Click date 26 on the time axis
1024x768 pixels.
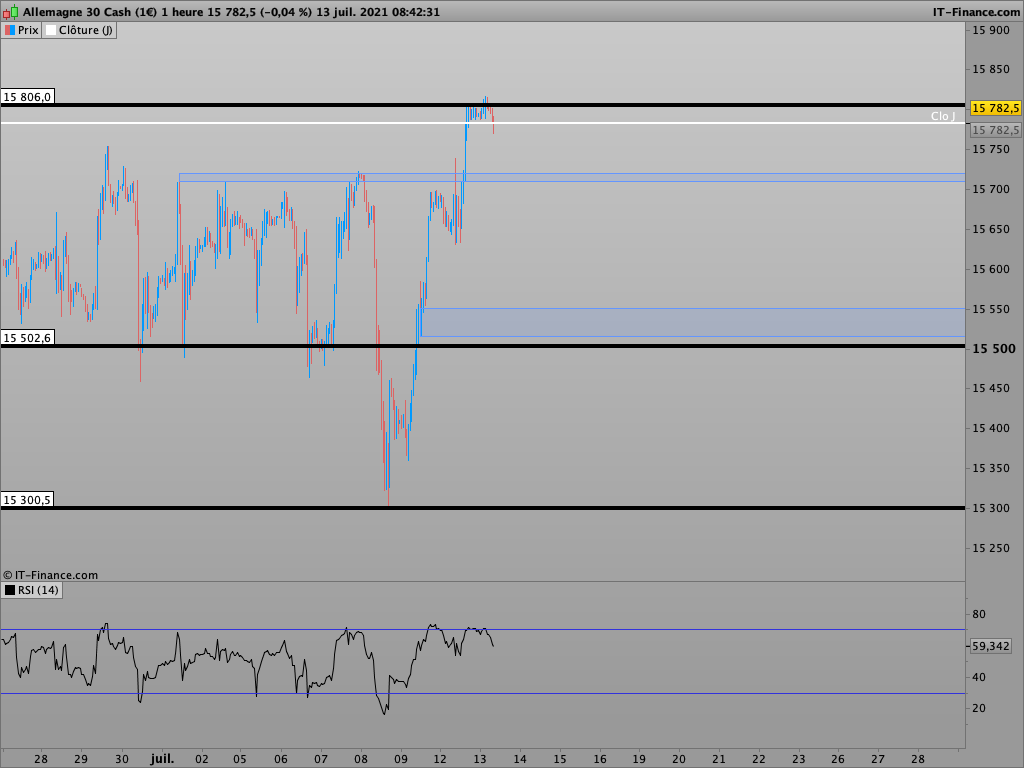[838, 758]
